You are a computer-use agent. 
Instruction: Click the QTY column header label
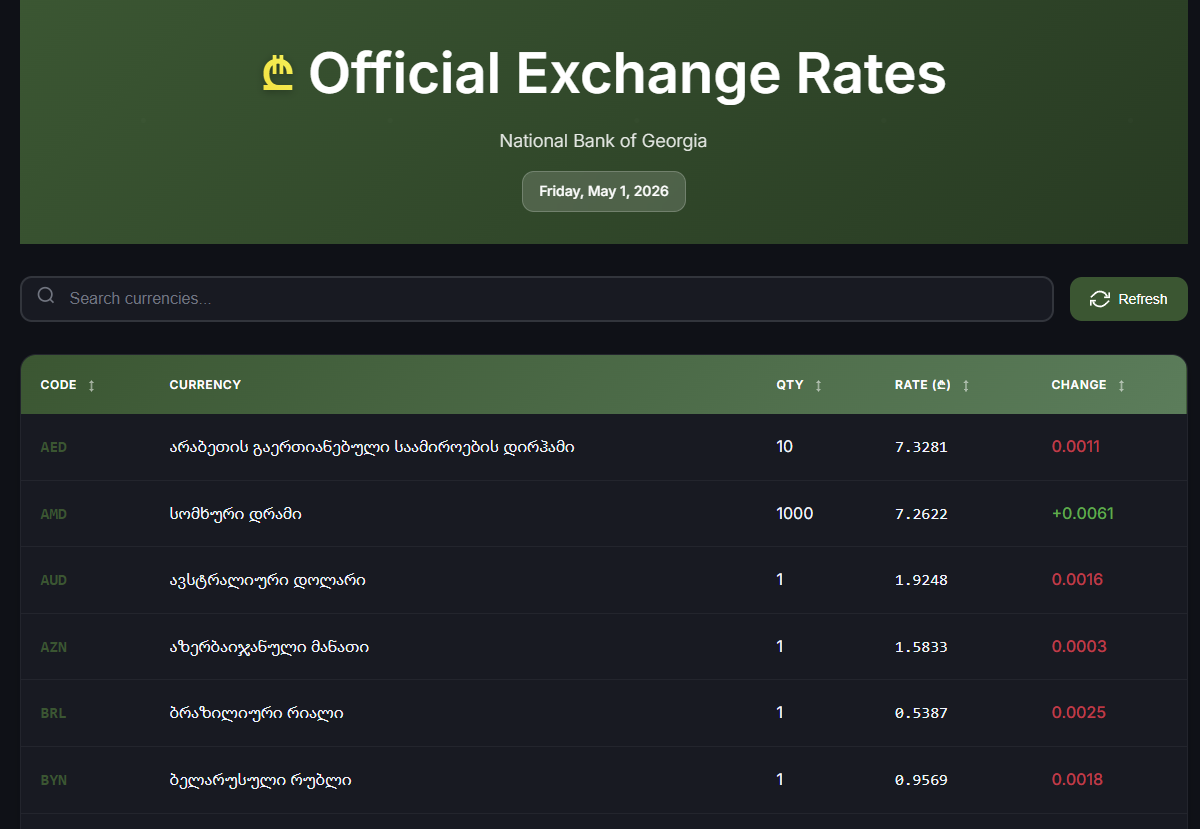click(790, 385)
